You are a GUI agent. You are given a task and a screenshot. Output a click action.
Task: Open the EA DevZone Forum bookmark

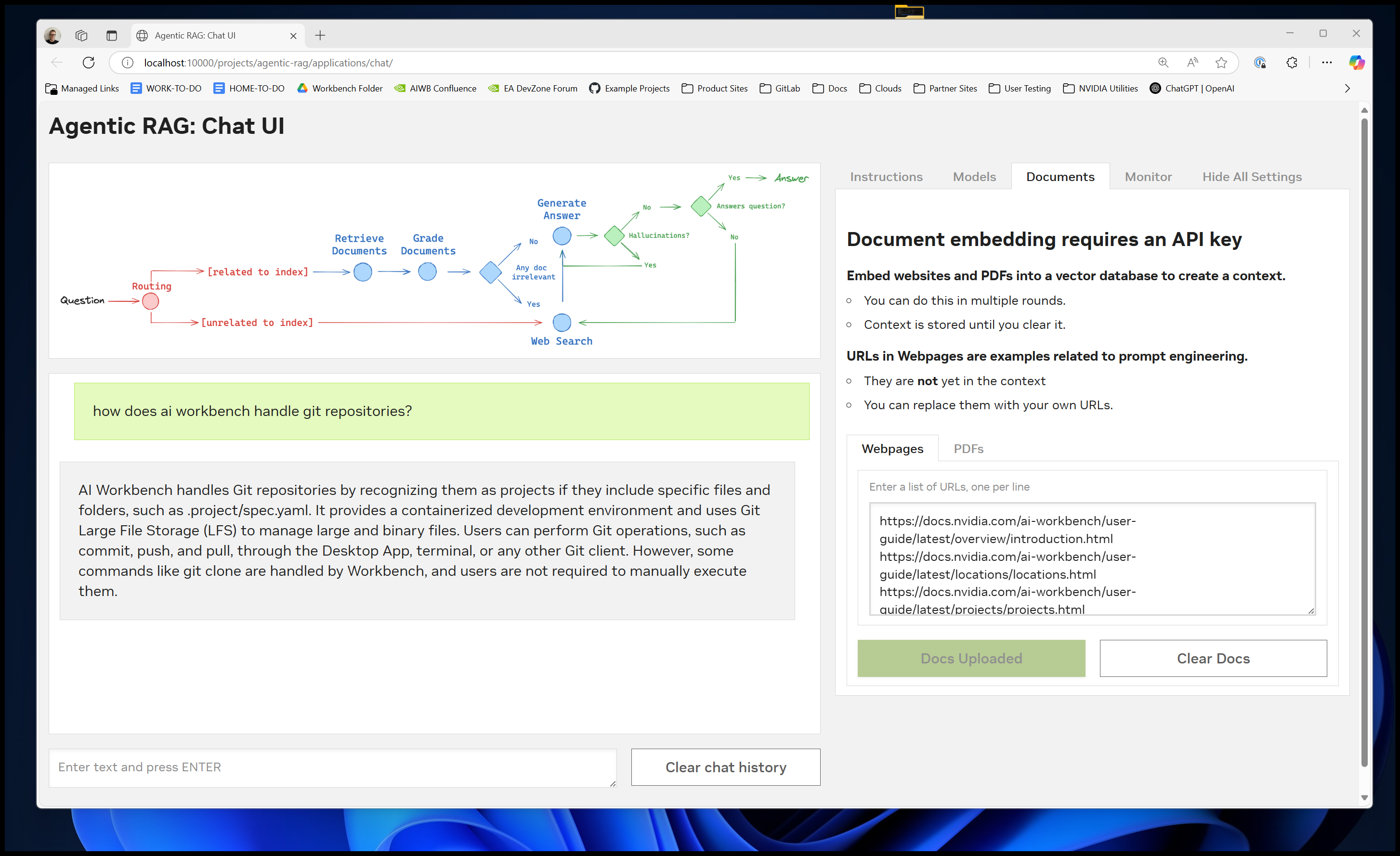(x=533, y=89)
